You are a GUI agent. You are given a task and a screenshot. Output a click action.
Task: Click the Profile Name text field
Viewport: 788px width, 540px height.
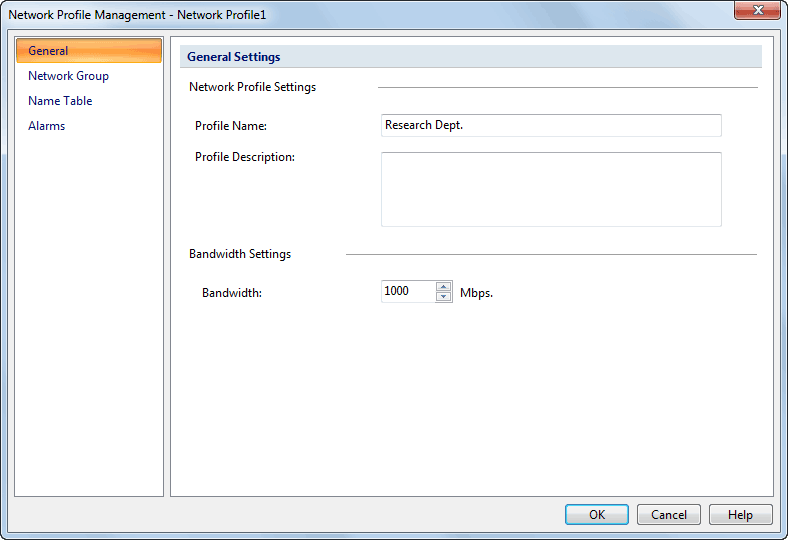pyautogui.click(x=551, y=126)
